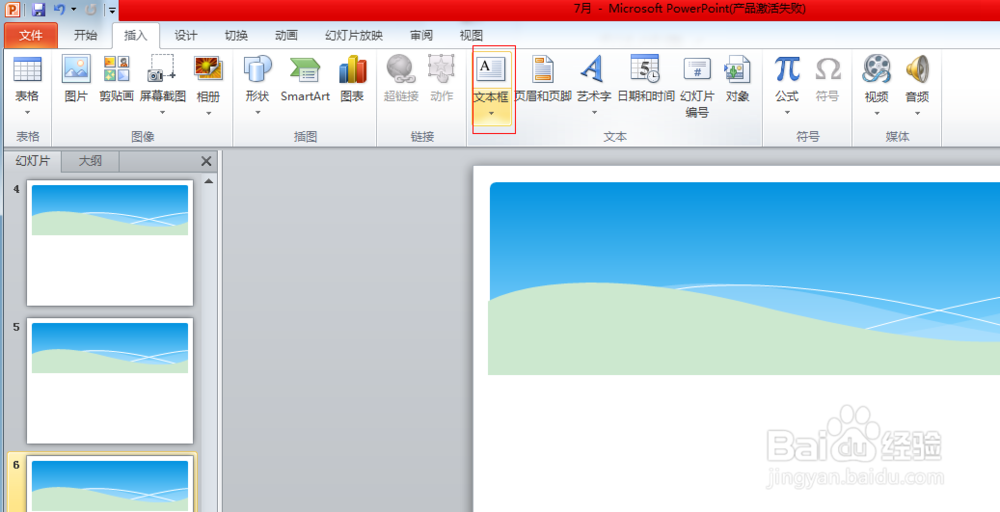Open the 切换 (Transitions) tab

(x=236, y=35)
